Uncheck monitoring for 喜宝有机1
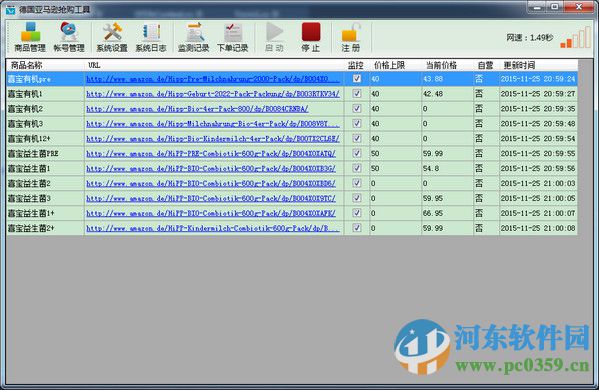599x390 pixels. tap(357, 94)
